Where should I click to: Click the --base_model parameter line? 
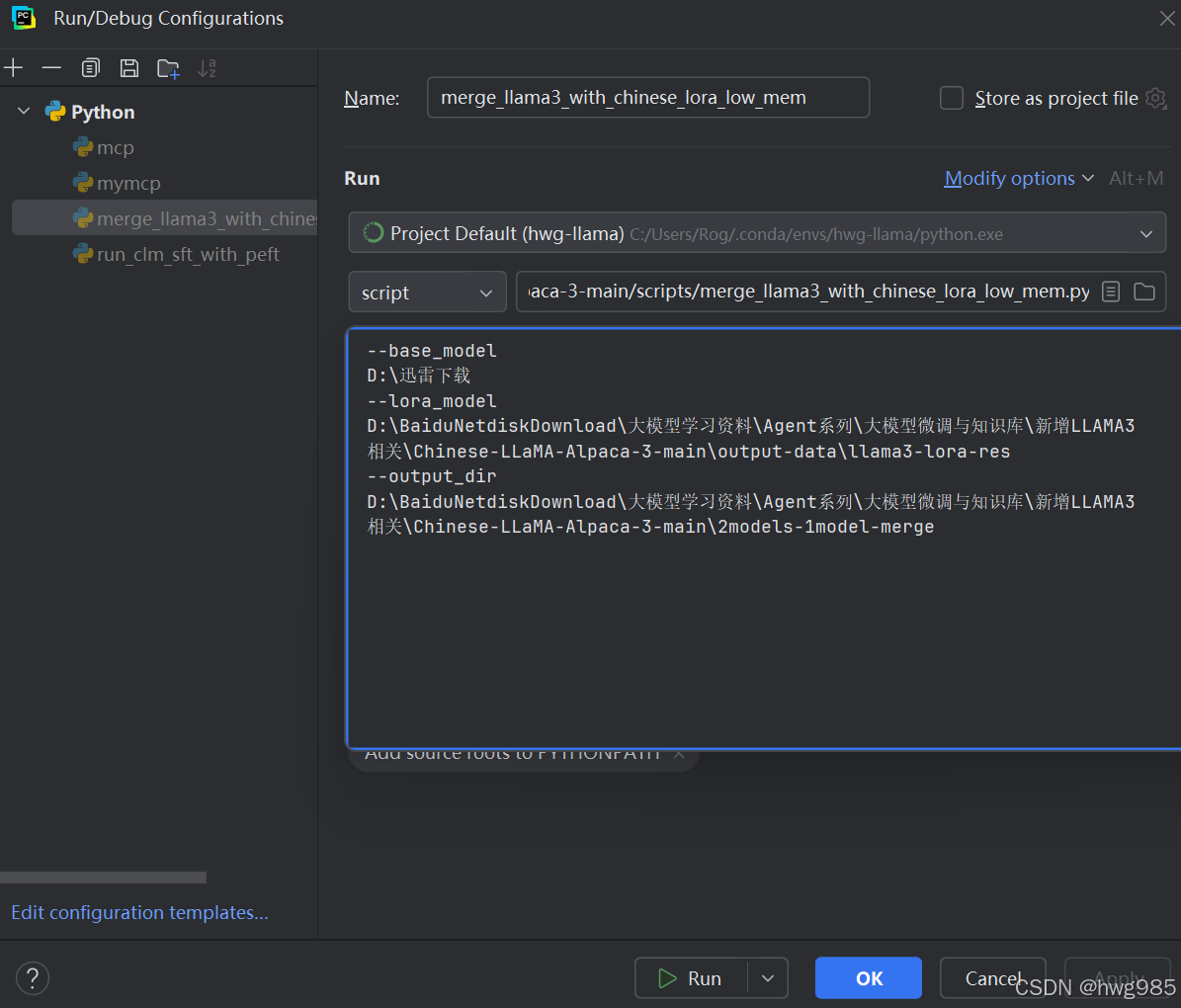click(x=432, y=351)
